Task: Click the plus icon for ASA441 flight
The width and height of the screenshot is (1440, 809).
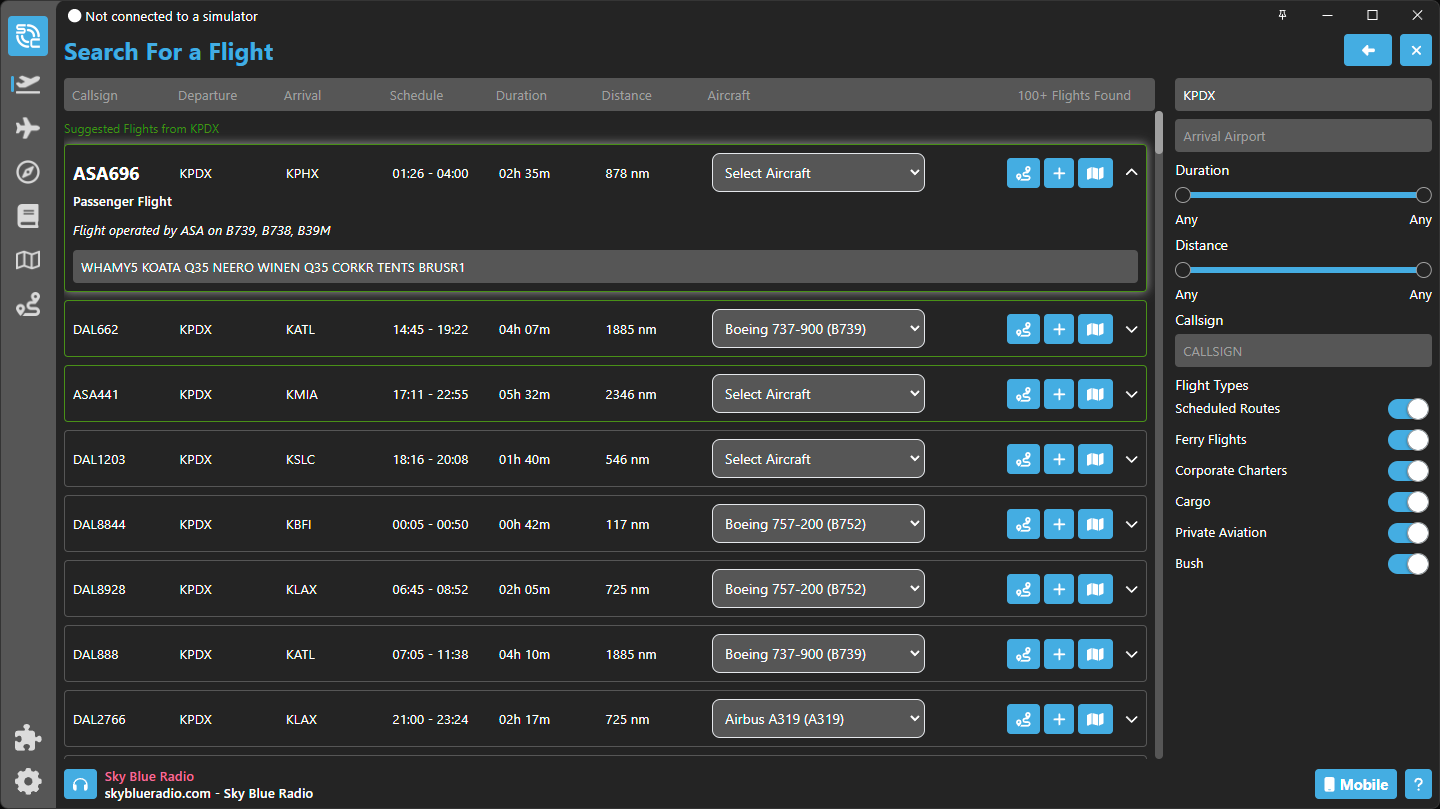Action: point(1059,394)
